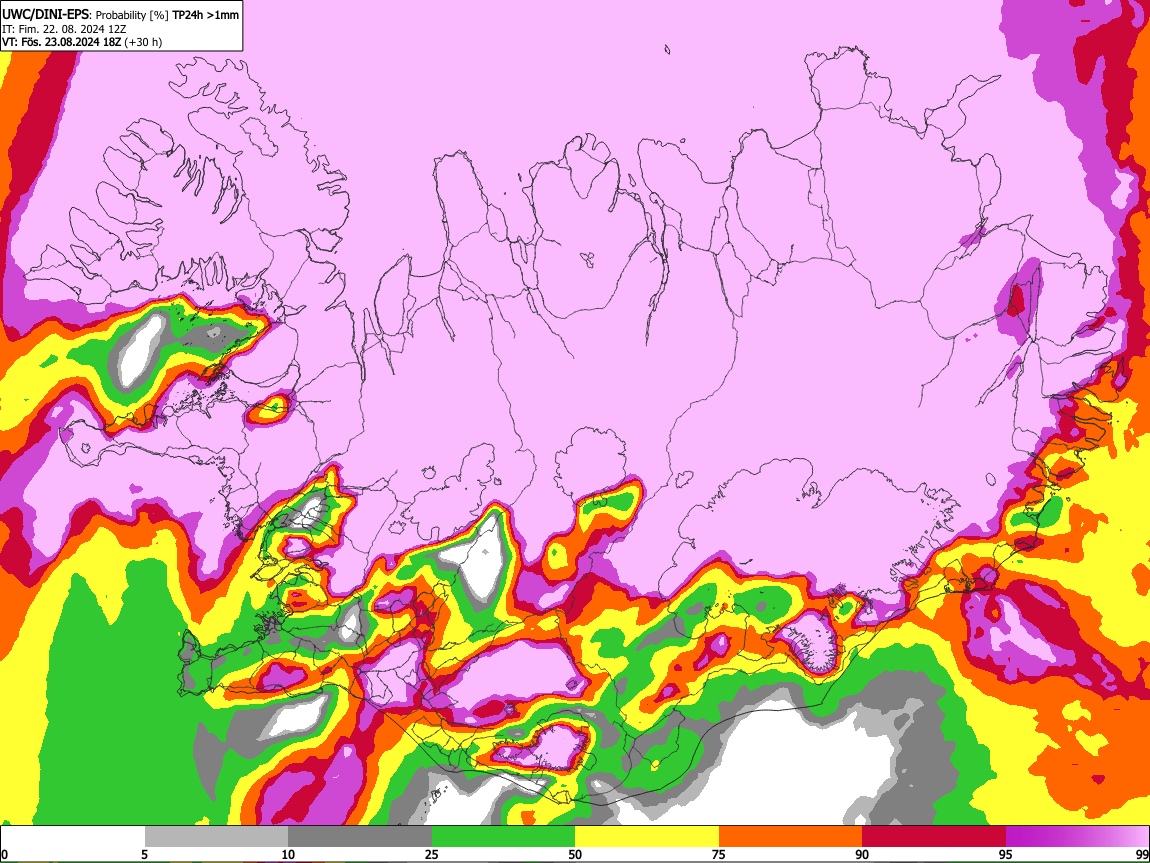Click the white 0–5% legend swatch
The image size is (1150, 863).
point(73,837)
